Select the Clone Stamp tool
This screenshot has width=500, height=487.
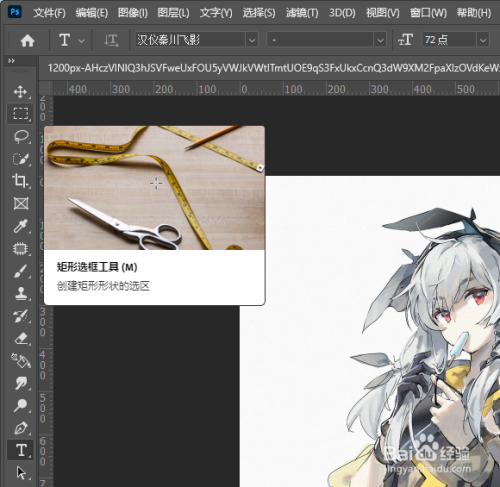coord(21,293)
